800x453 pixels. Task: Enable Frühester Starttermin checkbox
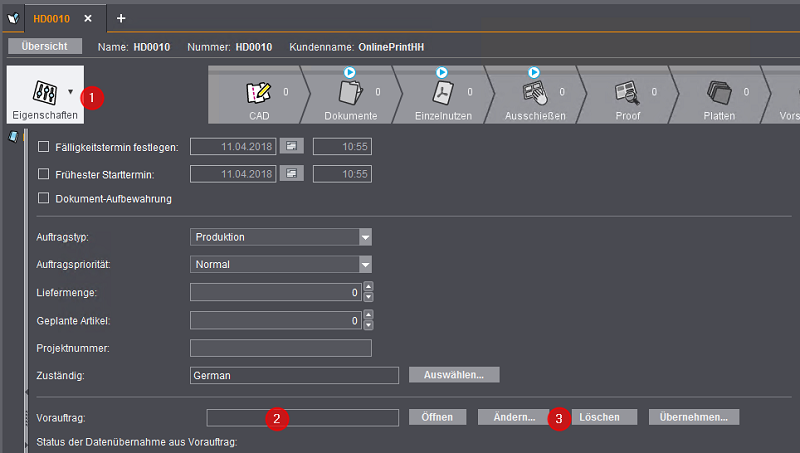tap(43, 173)
